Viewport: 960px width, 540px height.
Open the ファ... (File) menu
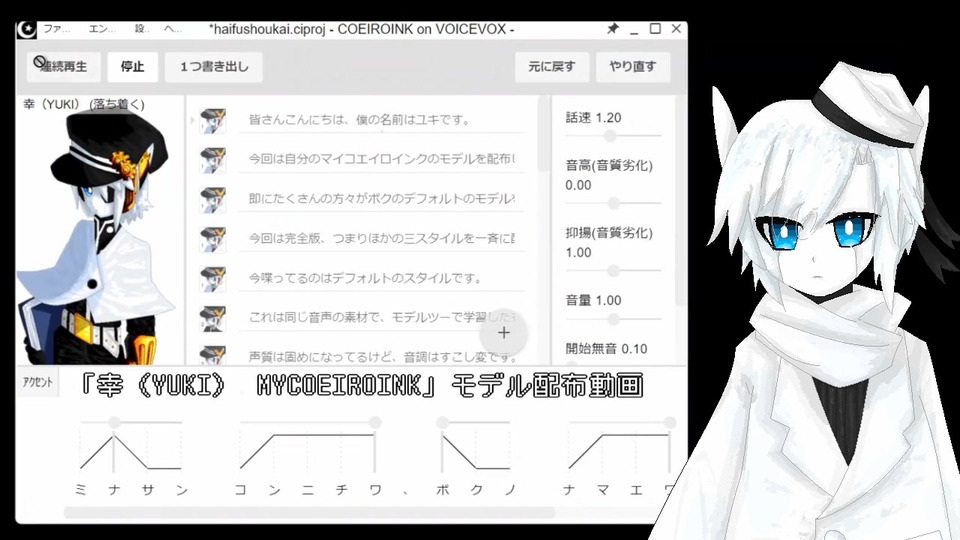pyautogui.click(x=56, y=29)
